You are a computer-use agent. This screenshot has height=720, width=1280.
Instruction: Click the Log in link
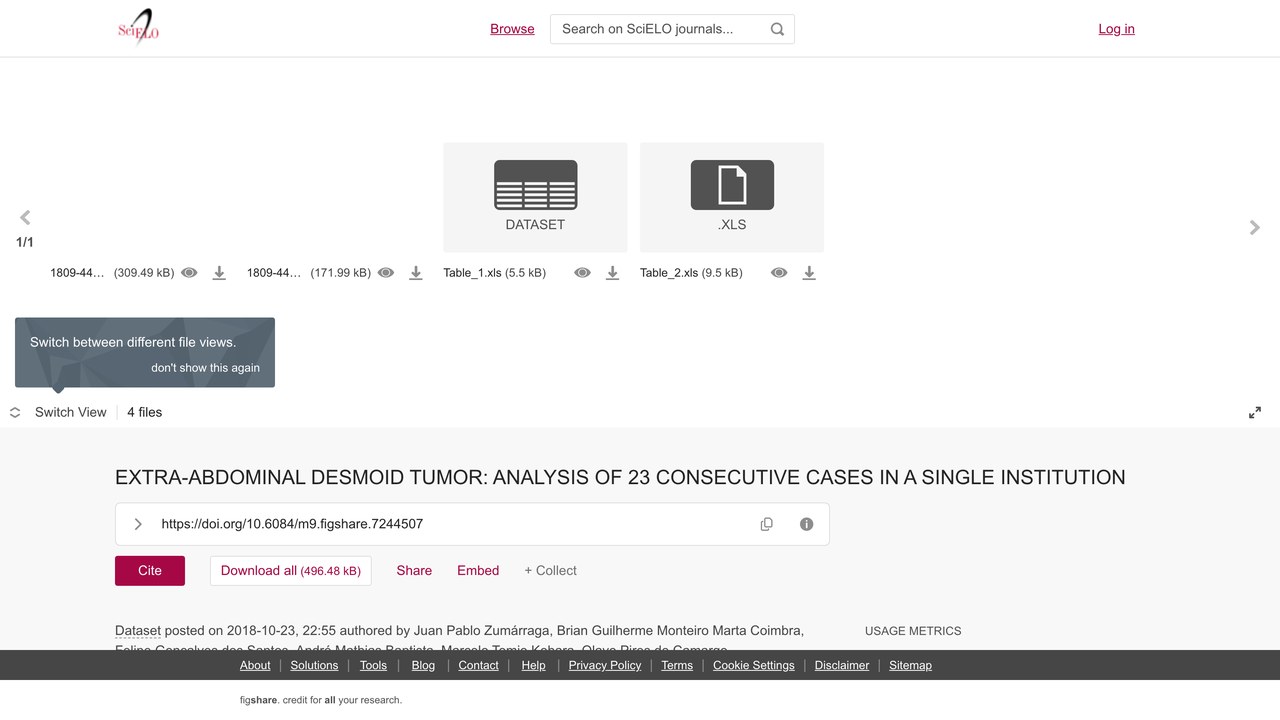pos(1116,29)
